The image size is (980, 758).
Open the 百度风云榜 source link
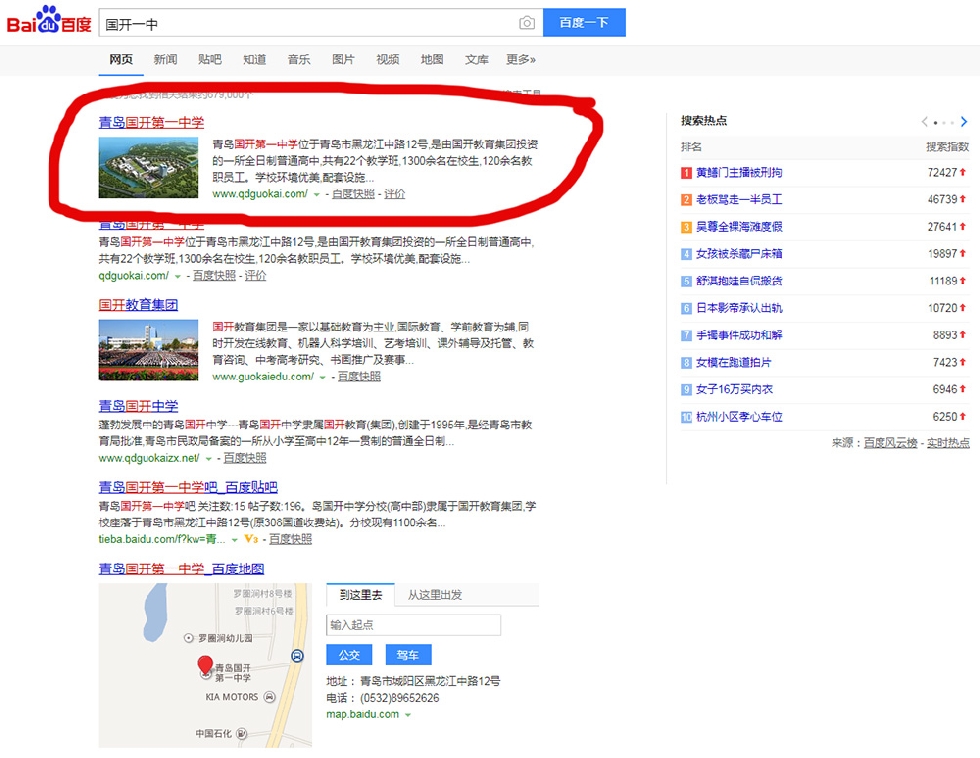pos(891,443)
